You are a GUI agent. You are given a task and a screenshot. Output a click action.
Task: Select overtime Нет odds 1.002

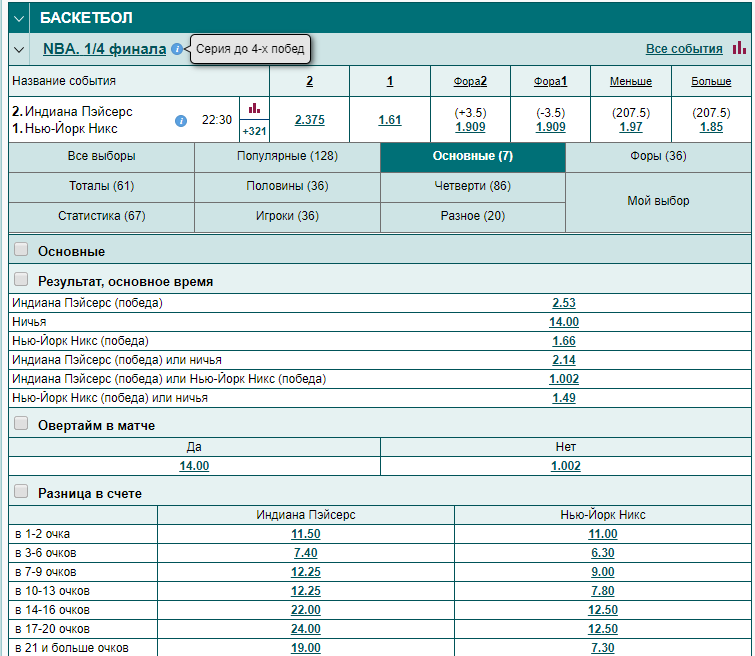[x=566, y=466]
